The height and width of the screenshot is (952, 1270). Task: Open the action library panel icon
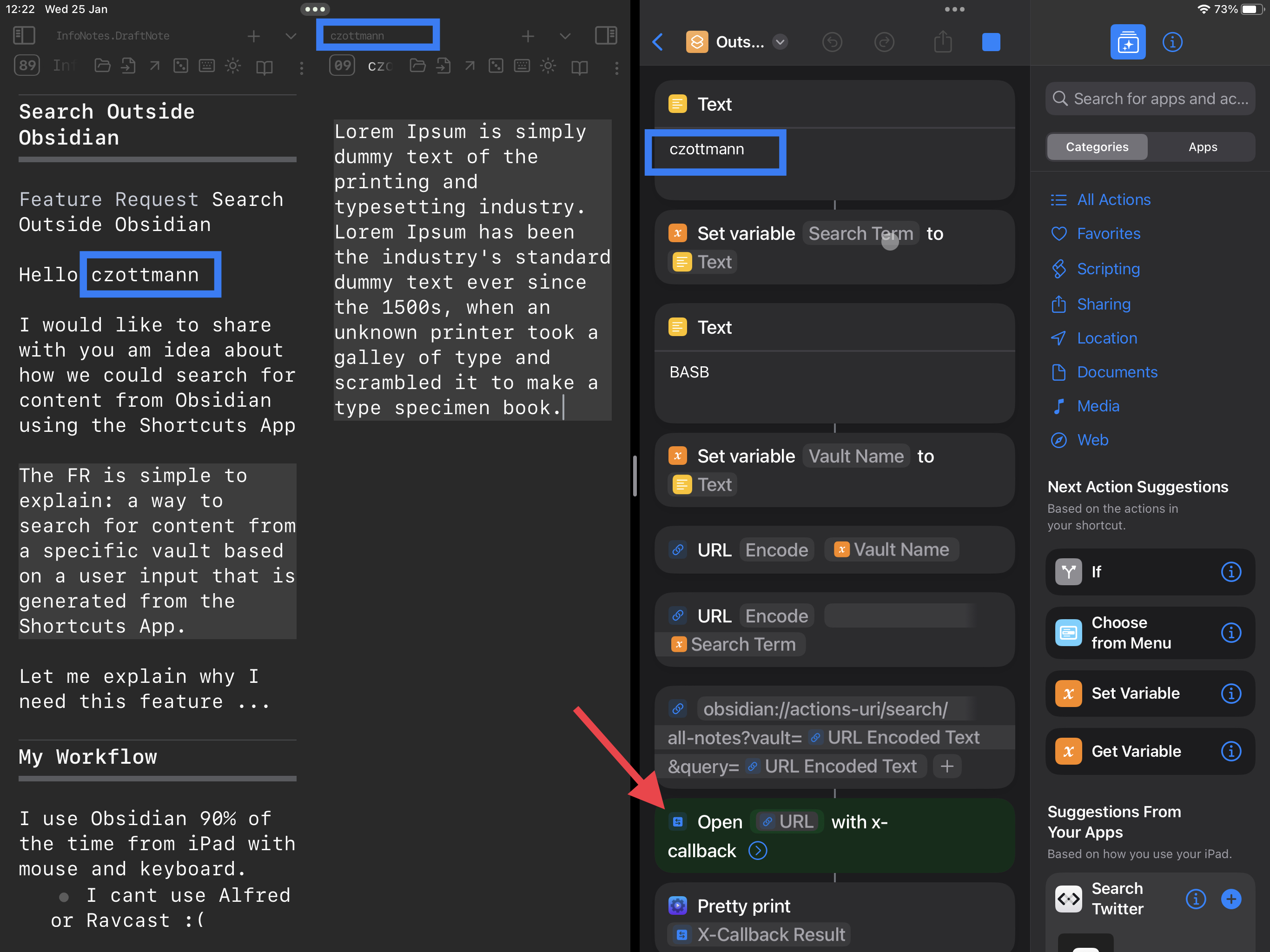tap(1128, 41)
